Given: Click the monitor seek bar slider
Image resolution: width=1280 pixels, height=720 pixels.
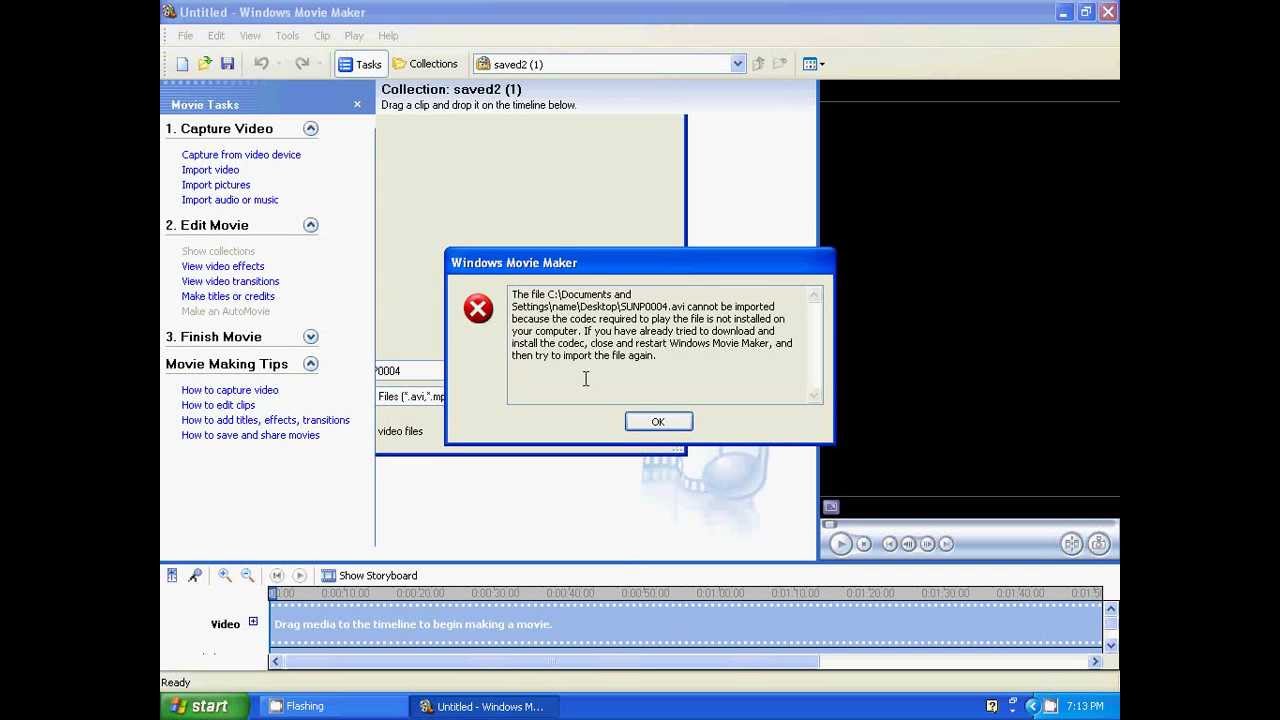Looking at the screenshot, I should [x=829, y=524].
